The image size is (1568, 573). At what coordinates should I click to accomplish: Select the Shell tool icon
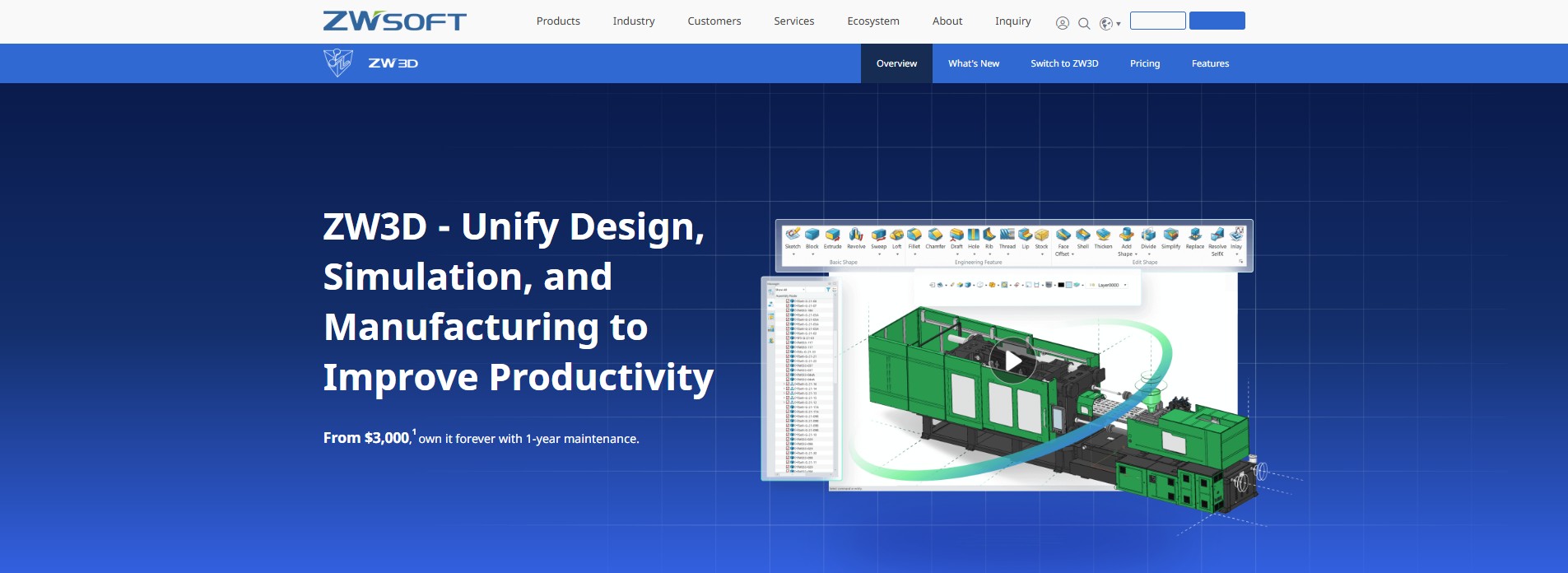1083,235
